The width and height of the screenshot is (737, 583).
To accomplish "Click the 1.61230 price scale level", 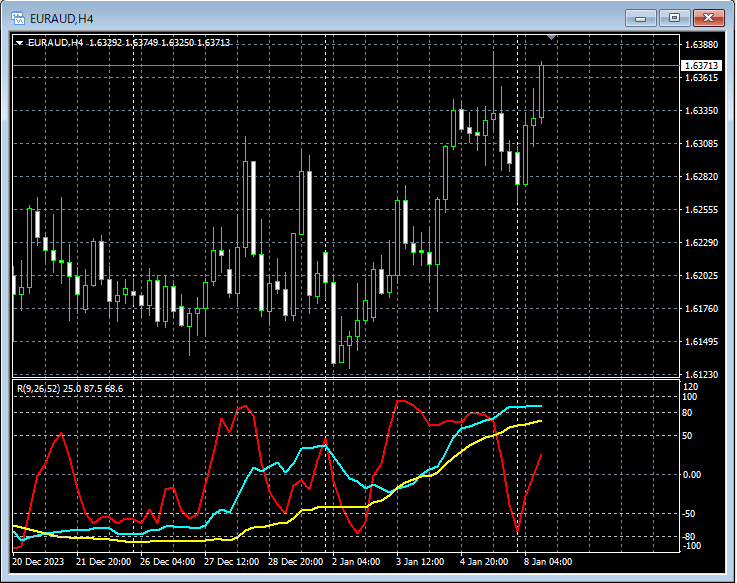I will coord(701,374).
